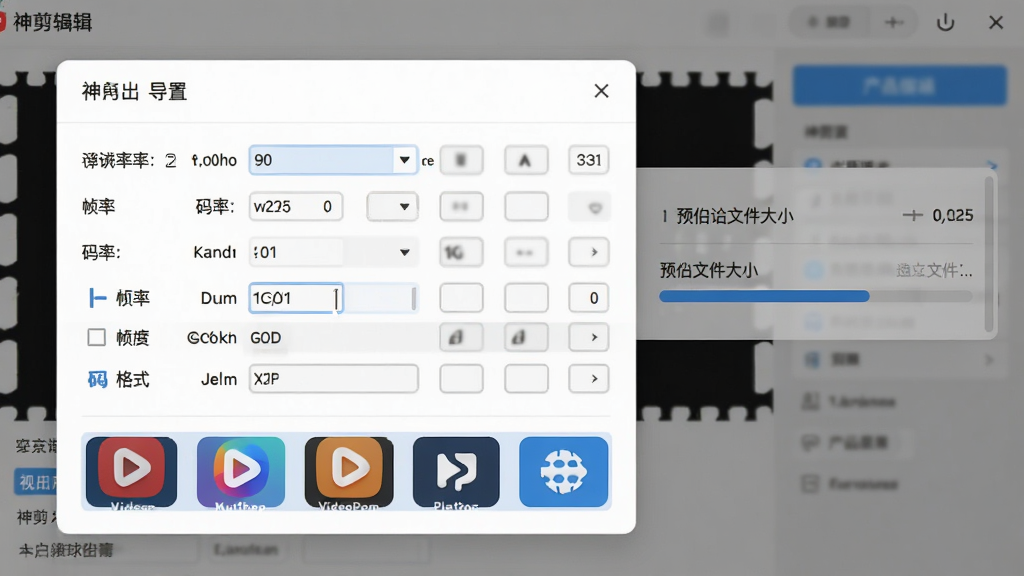This screenshot has width=1024, height=576.
Task: Click the dashes button in the Kandı row
Action: pyautogui.click(x=526, y=252)
